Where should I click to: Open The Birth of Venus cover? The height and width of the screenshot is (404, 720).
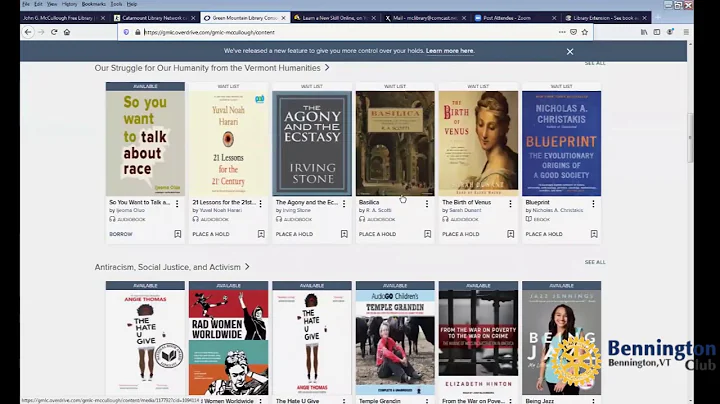pos(478,143)
